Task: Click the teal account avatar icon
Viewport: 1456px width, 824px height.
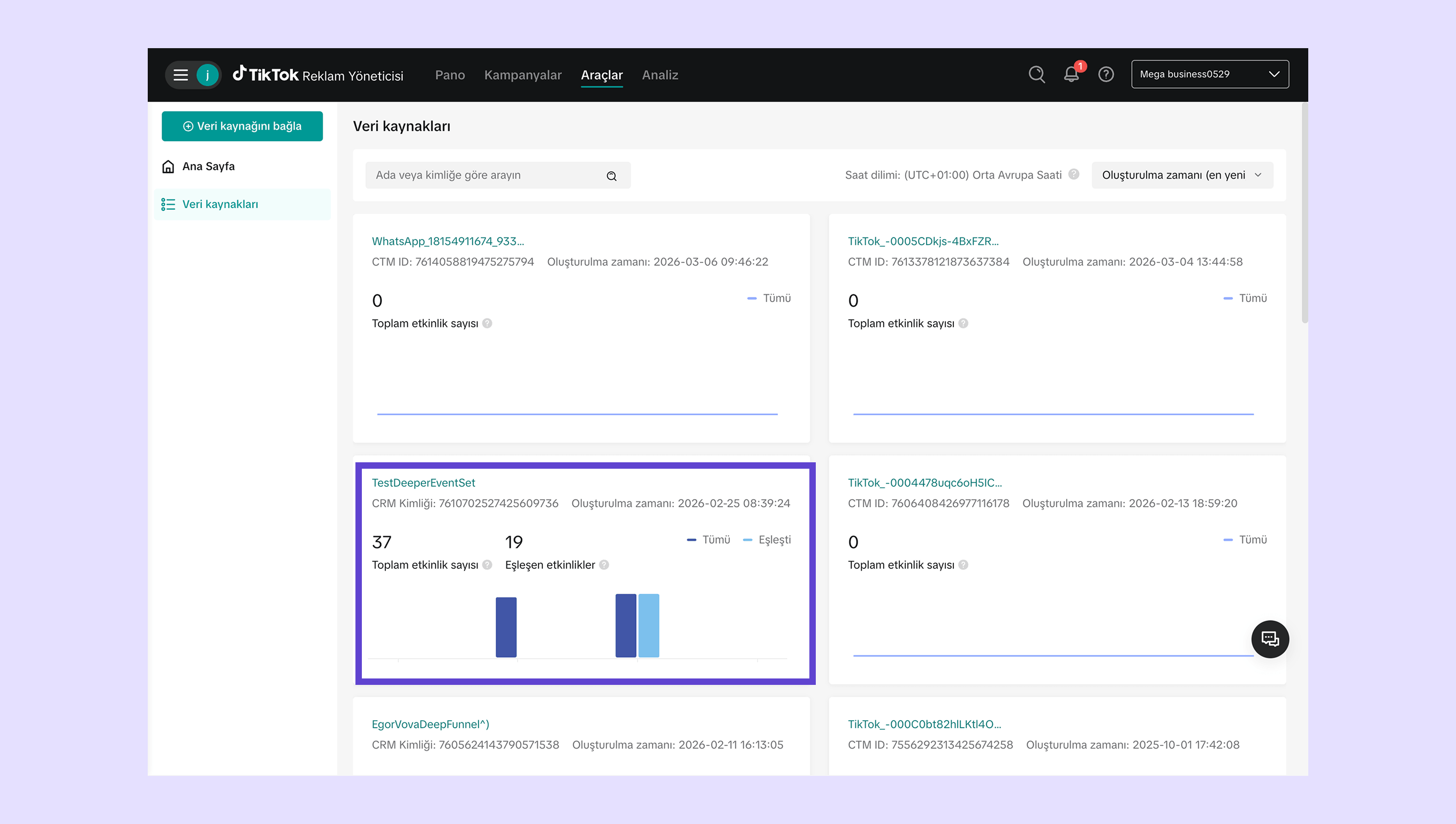Action: 208,75
